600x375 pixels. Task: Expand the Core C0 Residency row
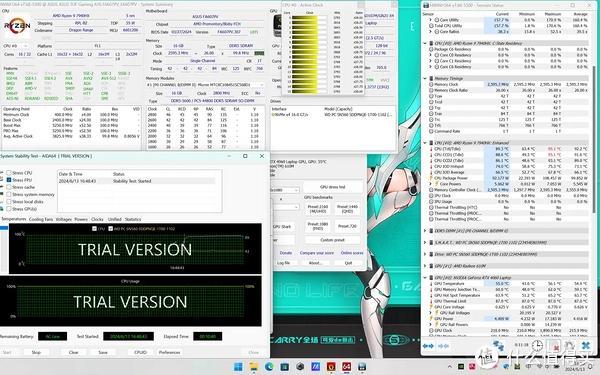(430, 55)
